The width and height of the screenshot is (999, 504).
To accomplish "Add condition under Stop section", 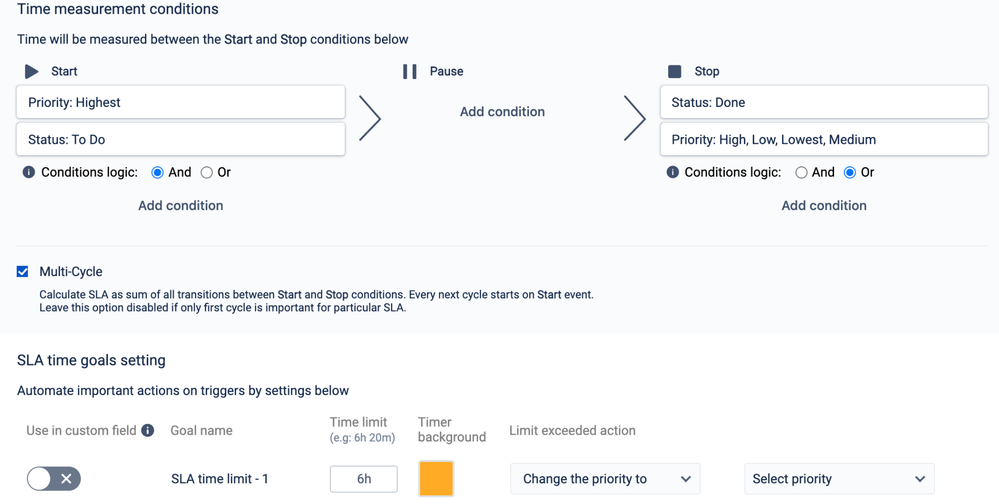I will pos(824,205).
